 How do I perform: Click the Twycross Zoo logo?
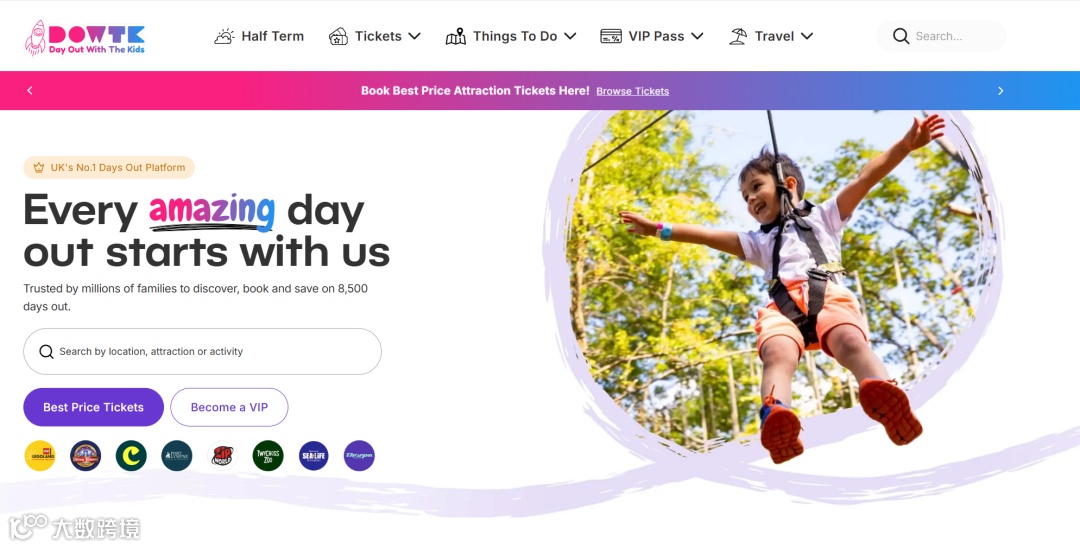pos(268,456)
